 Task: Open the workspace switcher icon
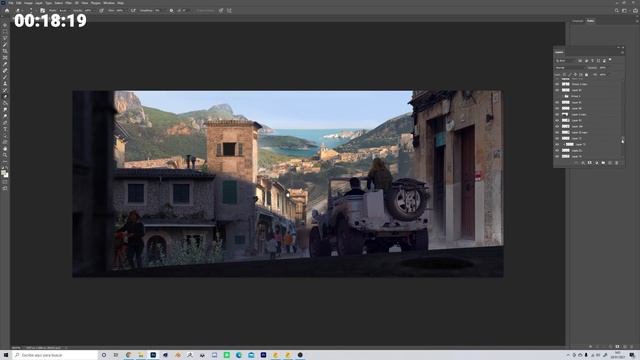624,11
